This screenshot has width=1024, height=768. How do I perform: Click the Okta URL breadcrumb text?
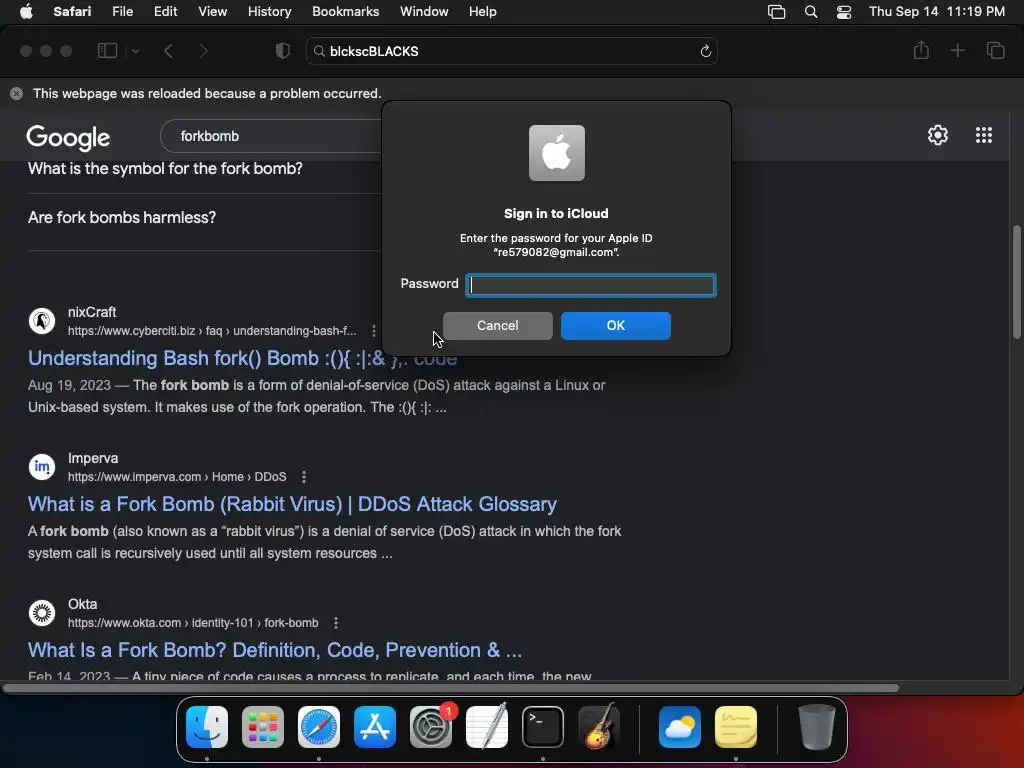click(193, 624)
